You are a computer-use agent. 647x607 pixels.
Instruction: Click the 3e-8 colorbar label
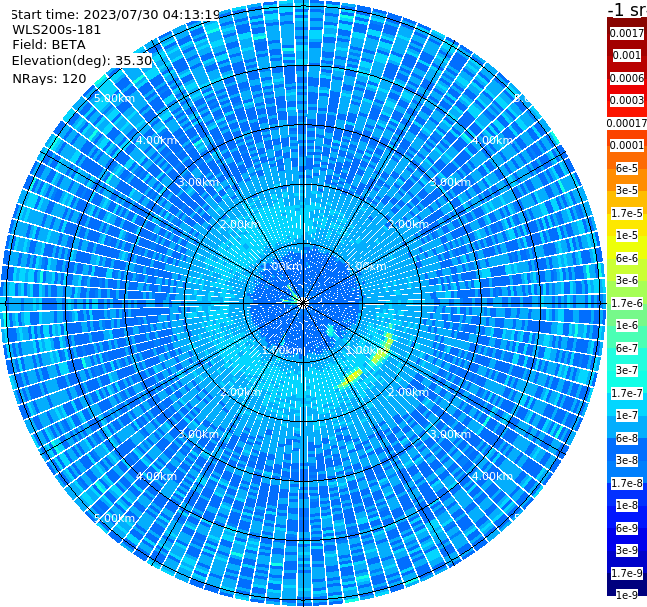coord(627,460)
